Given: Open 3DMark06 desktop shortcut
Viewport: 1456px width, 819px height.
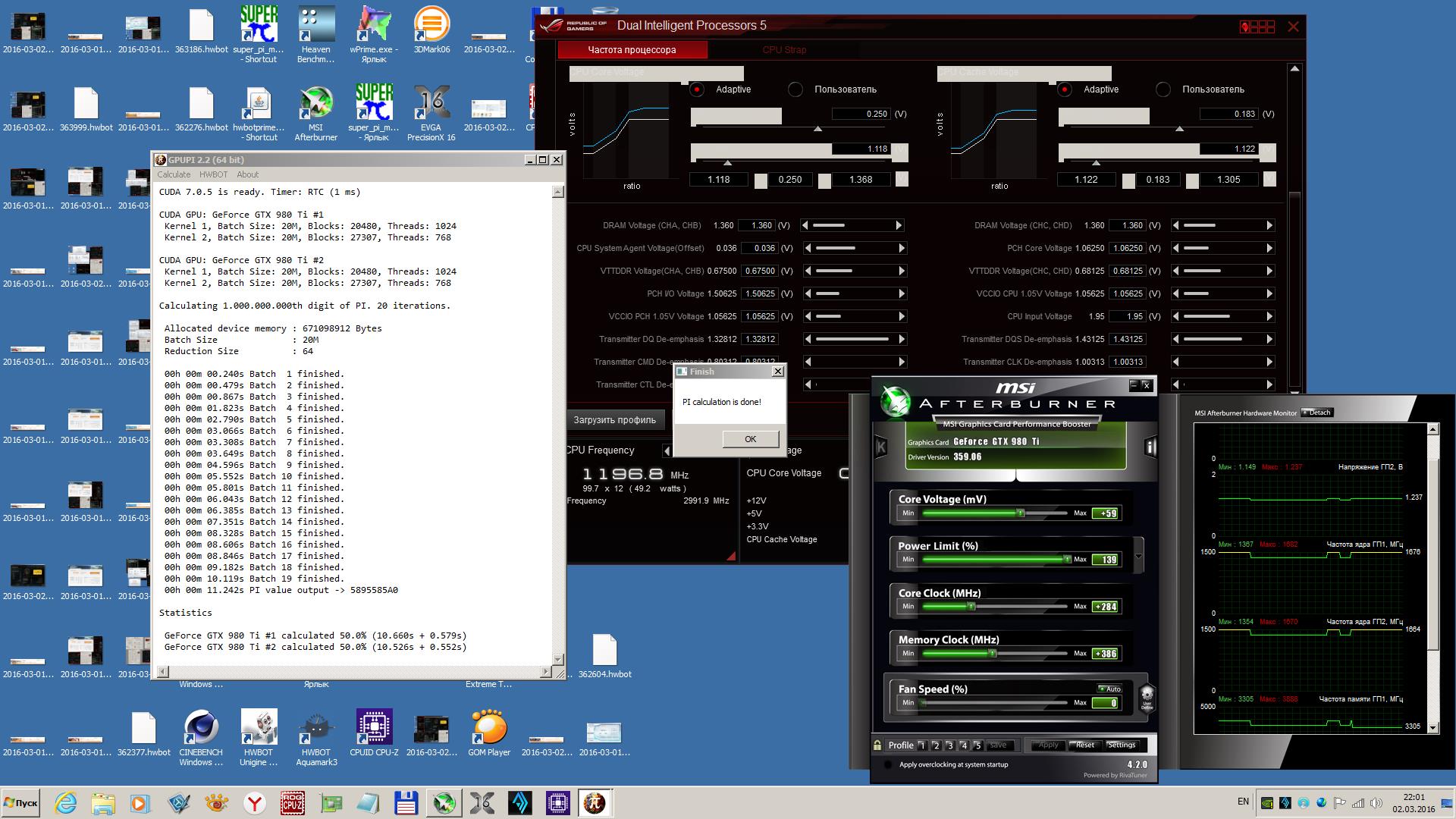Looking at the screenshot, I should click(431, 30).
